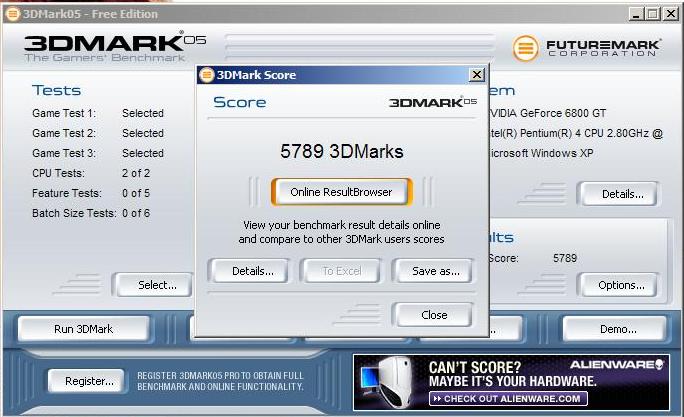This screenshot has width=684, height=417.
Task: Click the 5789 3DMarks score text
Action: 342,151
